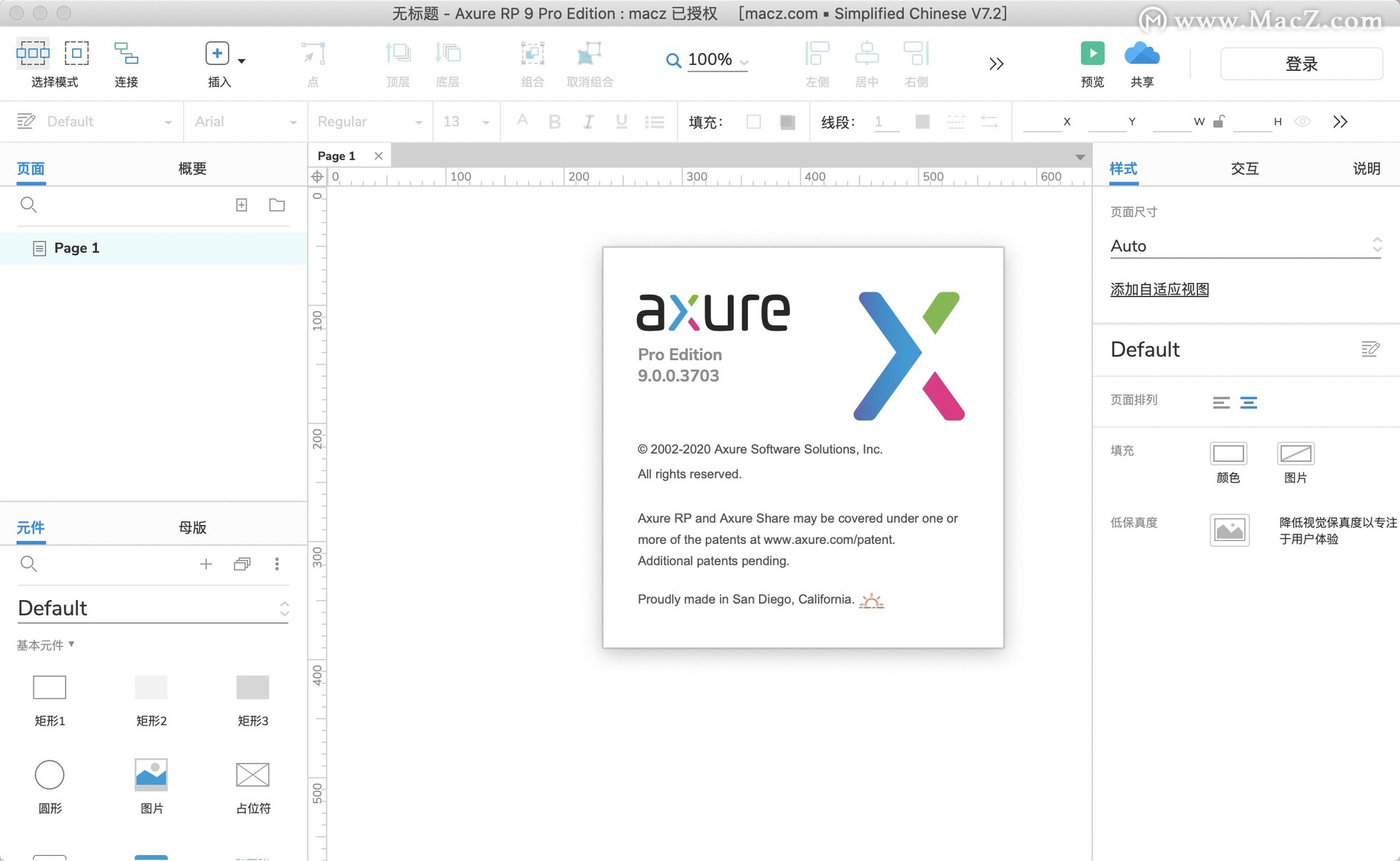Image resolution: width=1400 pixels, height=861 pixels.
Task: Click the 底层 send to back icon
Action: tap(448, 53)
